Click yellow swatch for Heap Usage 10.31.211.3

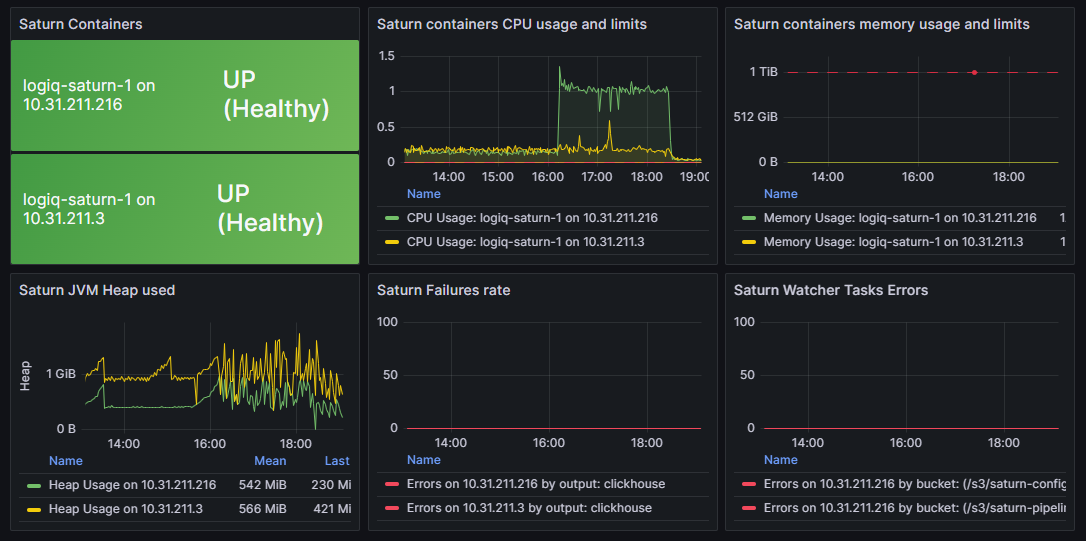(x=34, y=509)
